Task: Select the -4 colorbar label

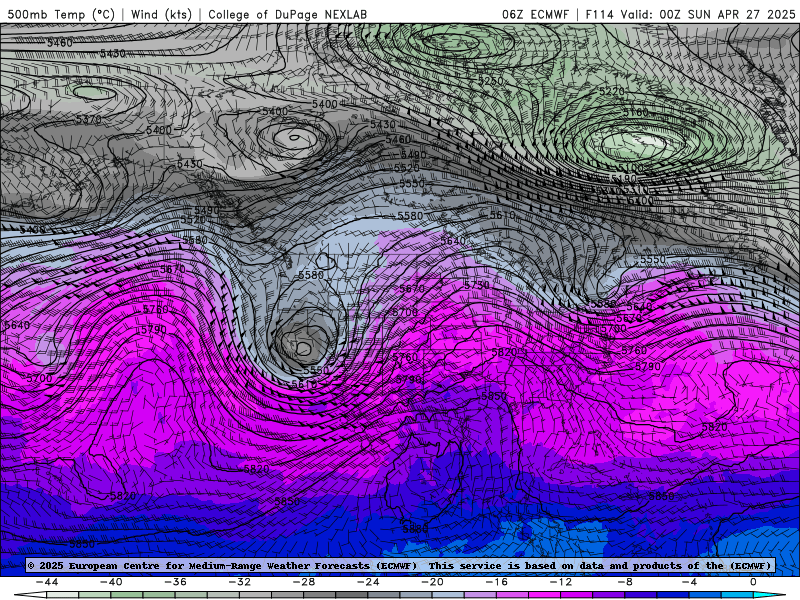Action: coord(689,582)
